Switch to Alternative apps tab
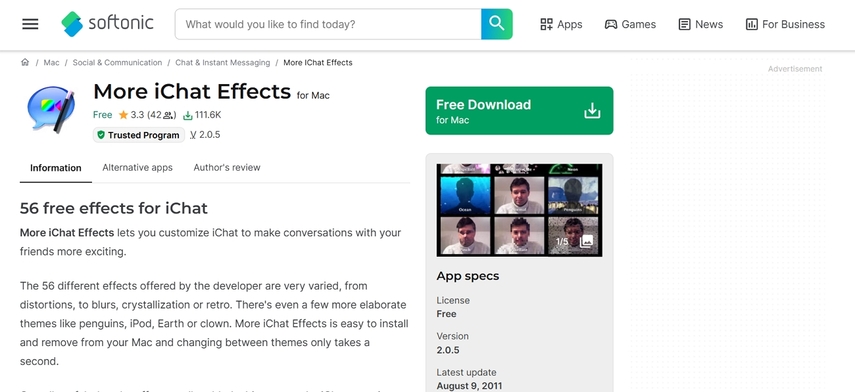This screenshot has width=855, height=392. coord(137,167)
